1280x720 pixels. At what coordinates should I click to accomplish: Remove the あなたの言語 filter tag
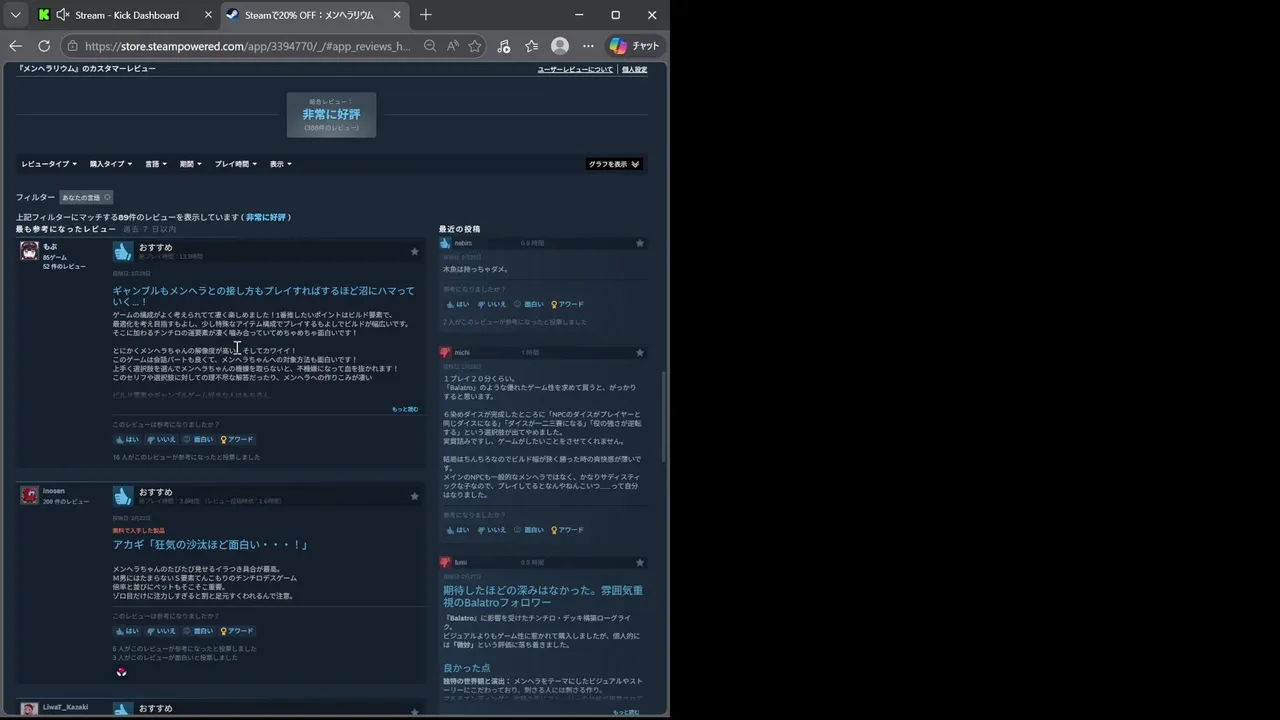[x=107, y=197]
